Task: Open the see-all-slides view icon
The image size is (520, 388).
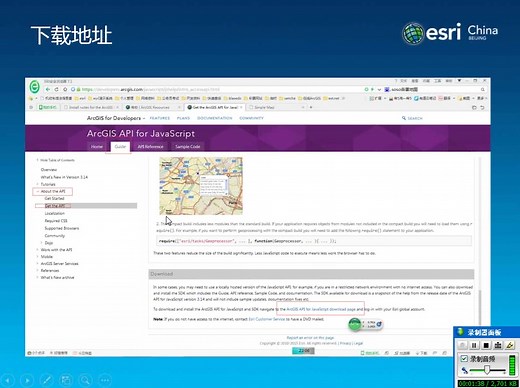Action: (66, 380)
